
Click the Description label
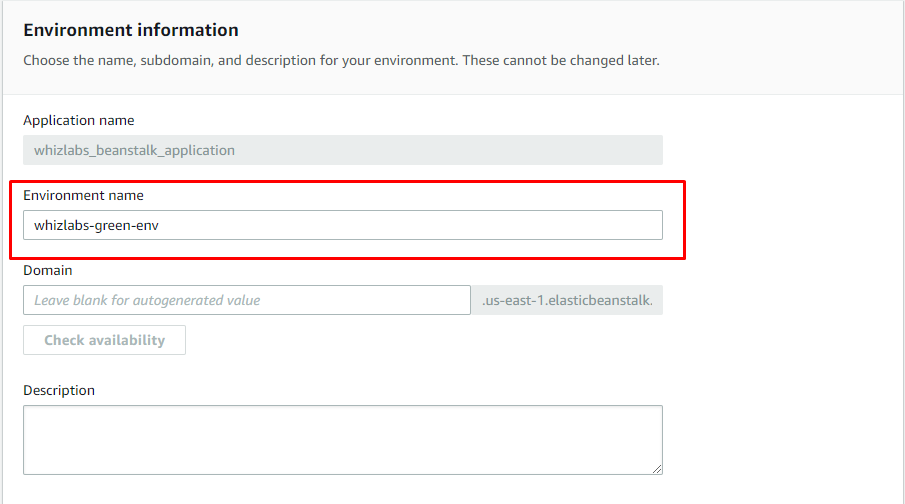click(59, 390)
